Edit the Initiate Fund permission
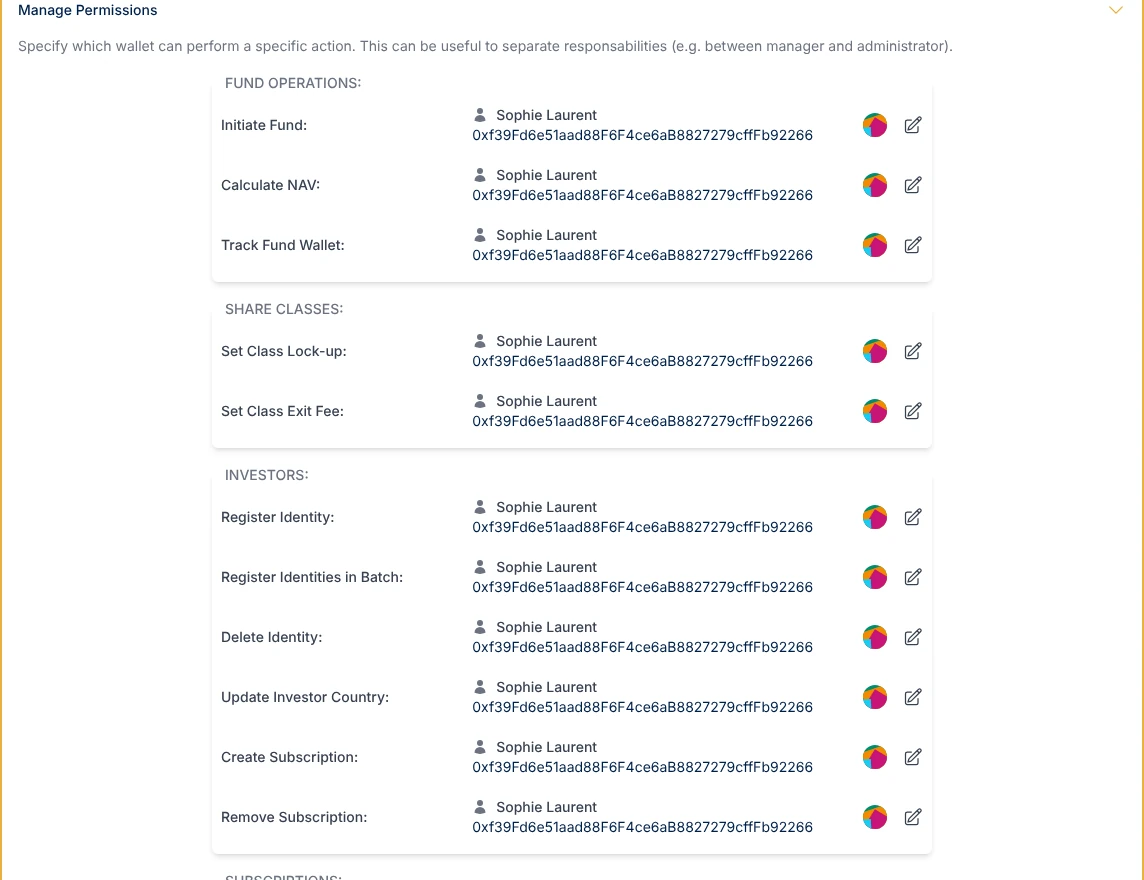 coord(912,125)
